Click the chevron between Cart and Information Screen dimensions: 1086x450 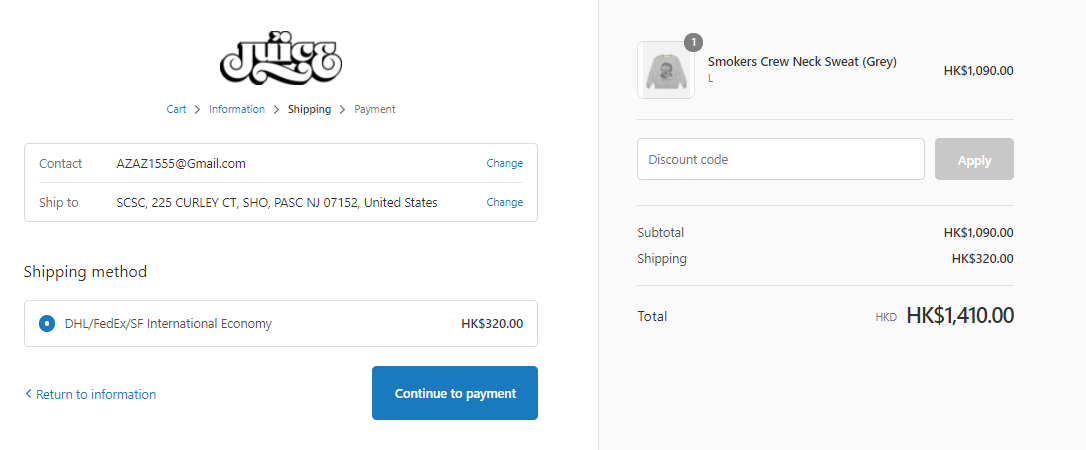pyautogui.click(x=197, y=109)
